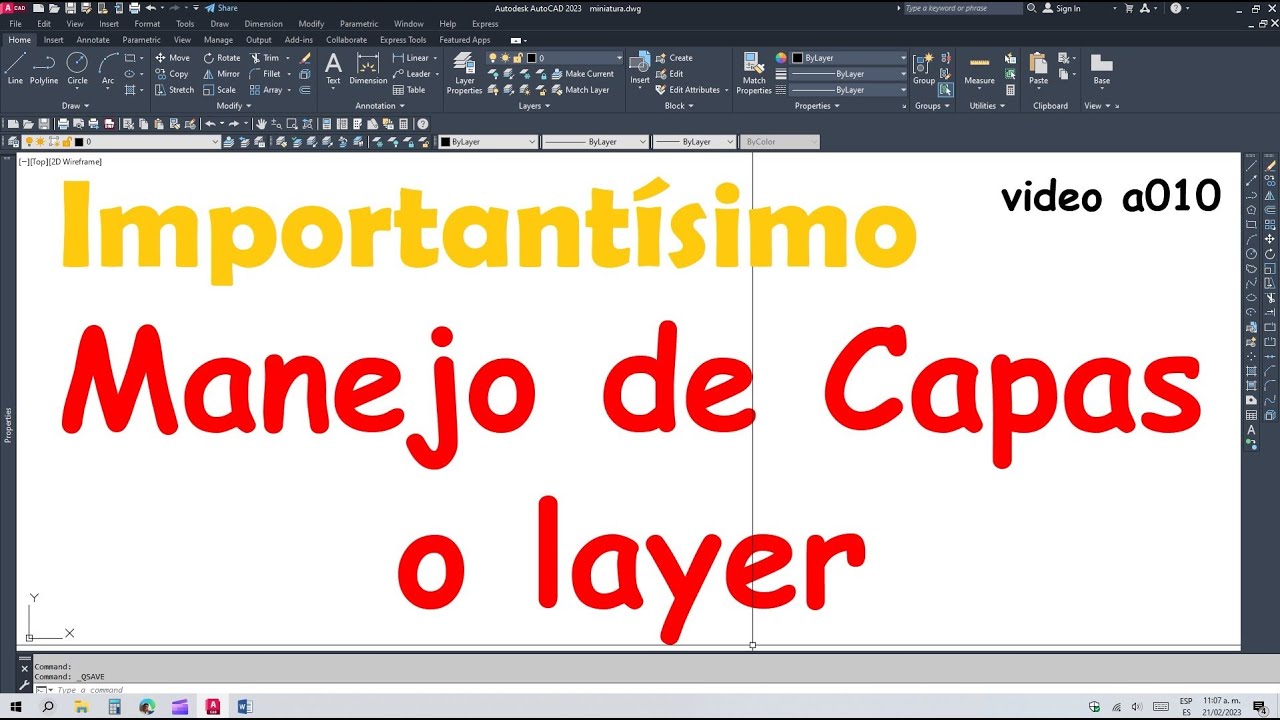Image resolution: width=1280 pixels, height=720 pixels.
Task: Select the Polyline tool
Action: tap(44, 69)
